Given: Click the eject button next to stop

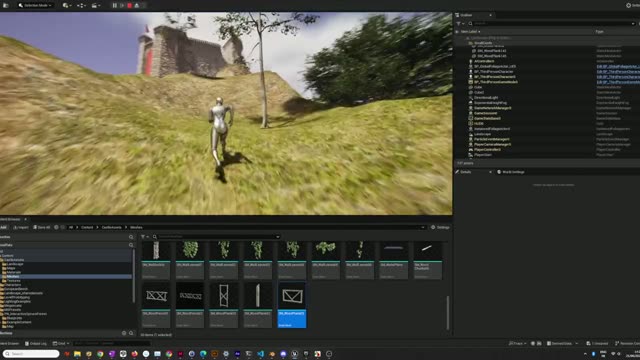Looking at the screenshot, I should click(137, 5).
